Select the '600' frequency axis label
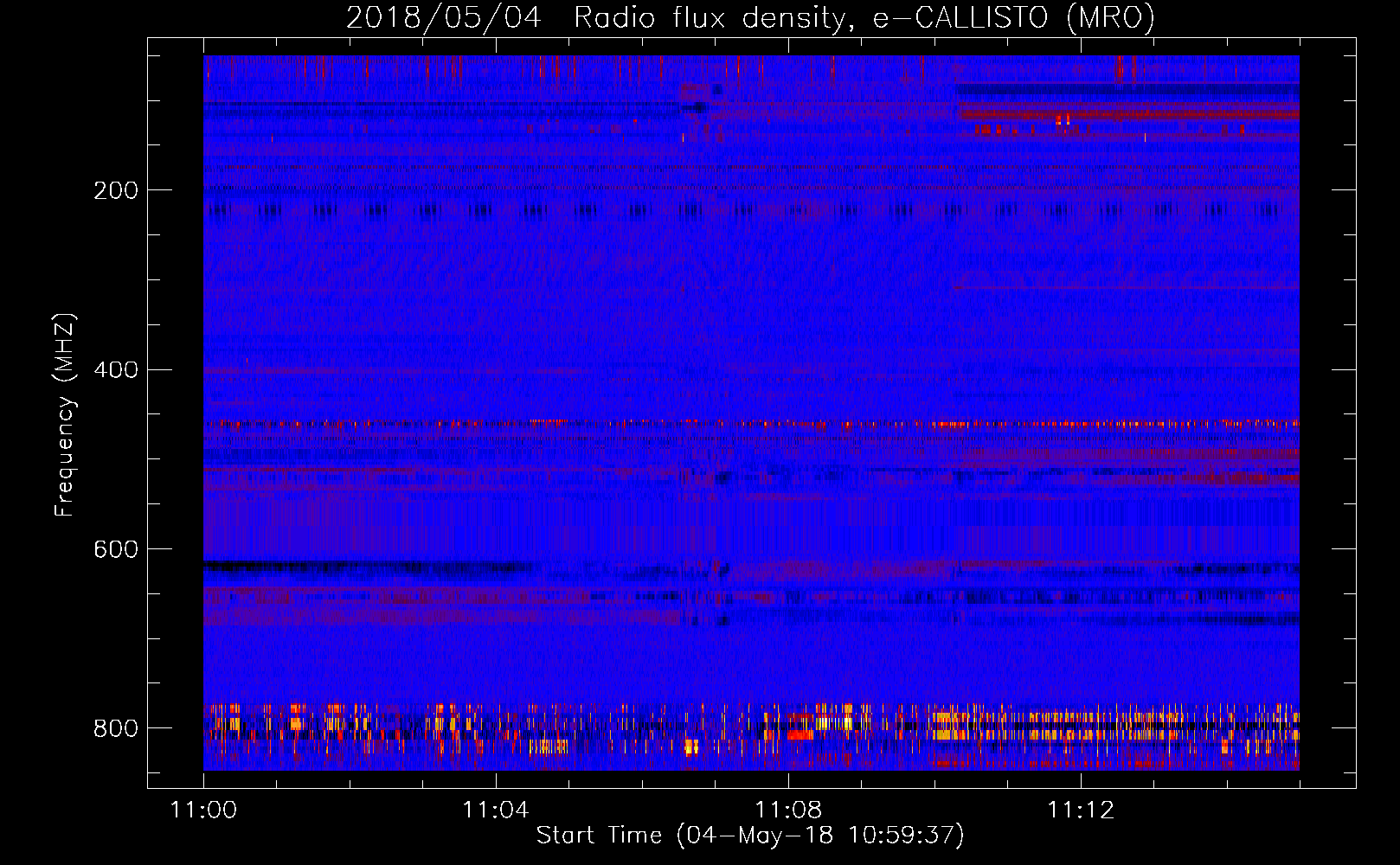This screenshot has height=865, width=1400. tap(116, 550)
